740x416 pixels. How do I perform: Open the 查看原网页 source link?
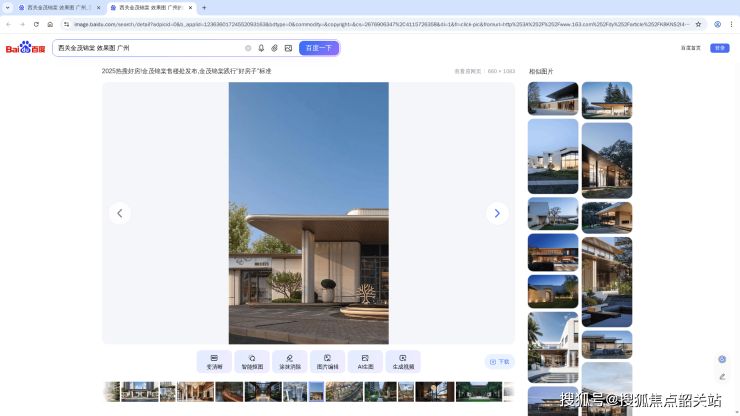[x=467, y=71]
